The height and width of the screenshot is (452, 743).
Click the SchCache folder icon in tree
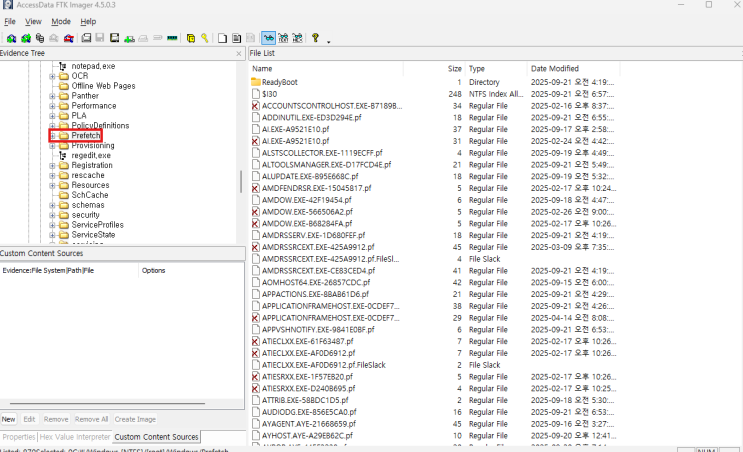coord(64,195)
